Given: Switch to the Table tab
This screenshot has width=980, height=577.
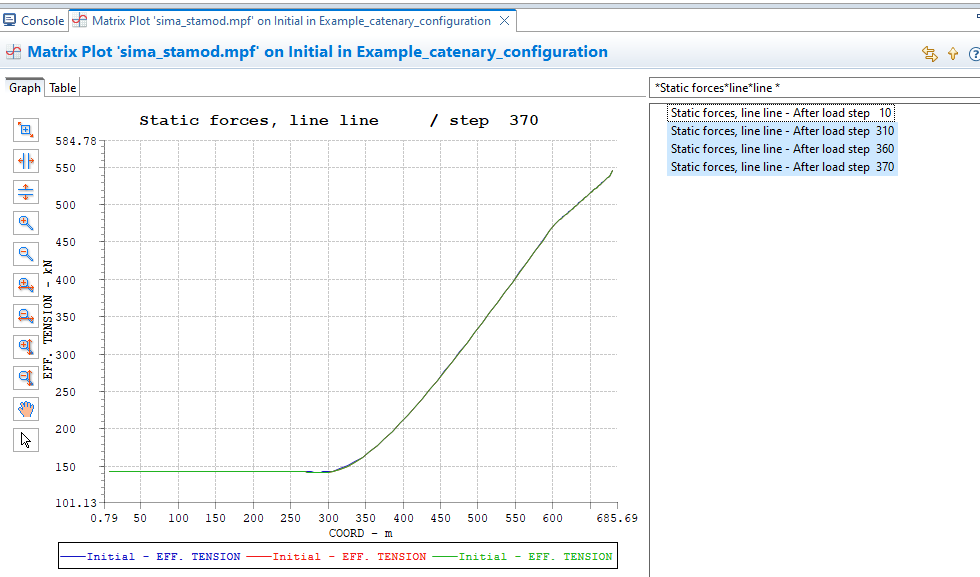Looking at the screenshot, I should click(x=63, y=88).
